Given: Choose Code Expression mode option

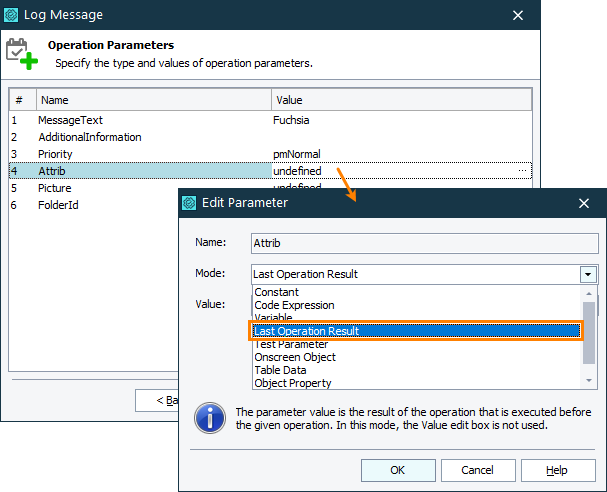Looking at the screenshot, I should tap(294, 305).
